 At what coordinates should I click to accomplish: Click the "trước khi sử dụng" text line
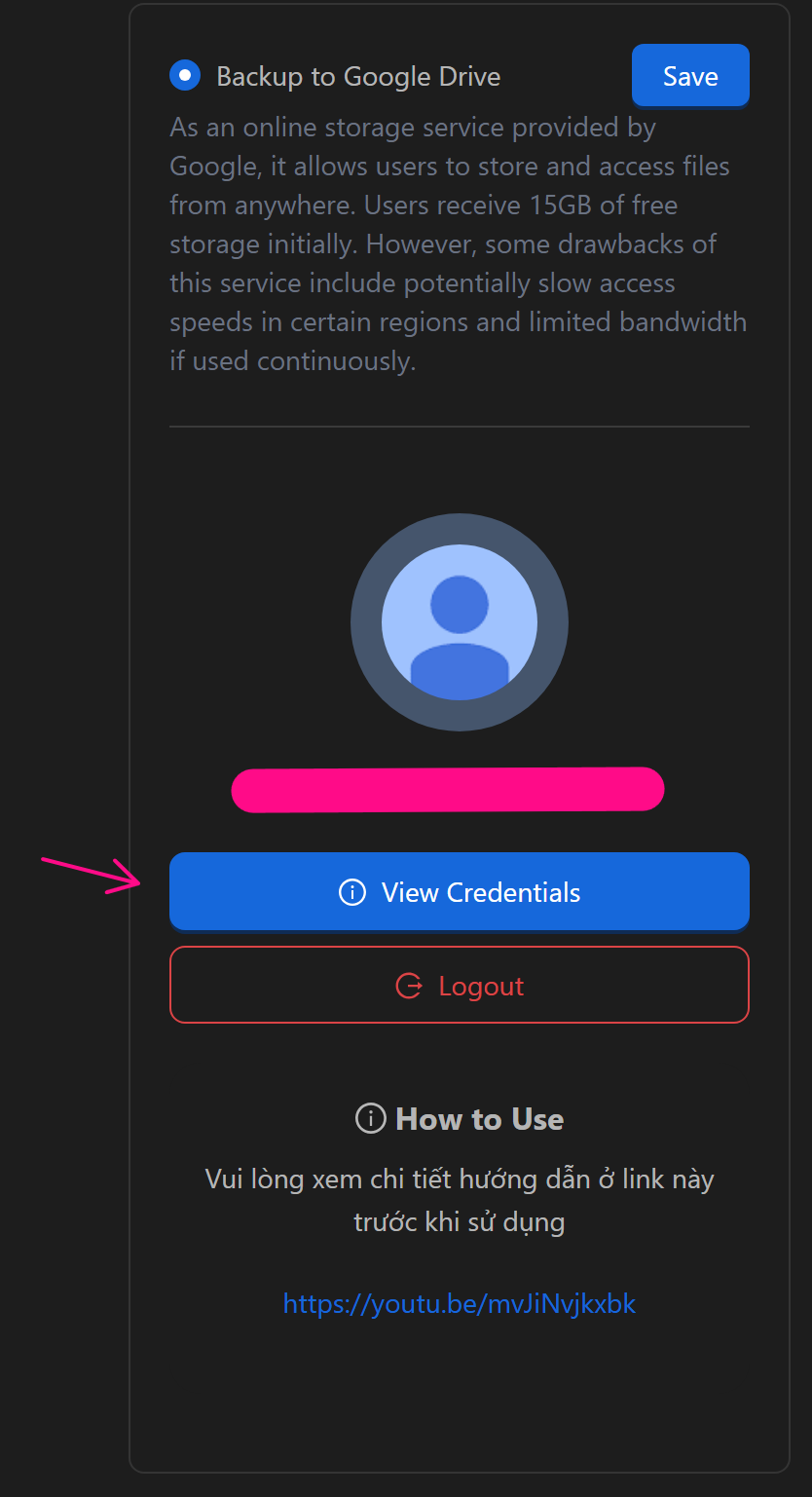pyautogui.click(x=459, y=1221)
